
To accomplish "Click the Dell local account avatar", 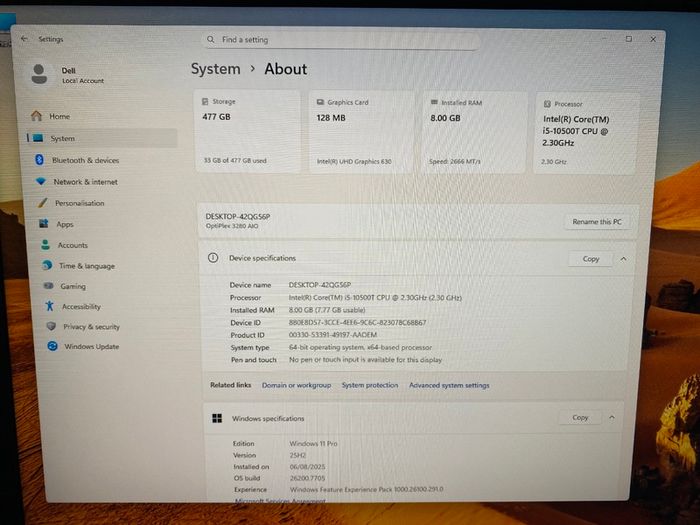I will point(39,74).
